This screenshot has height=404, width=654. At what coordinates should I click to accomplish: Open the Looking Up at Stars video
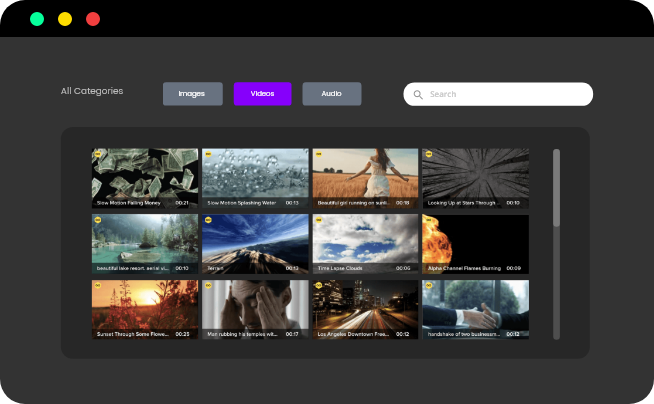coord(475,175)
